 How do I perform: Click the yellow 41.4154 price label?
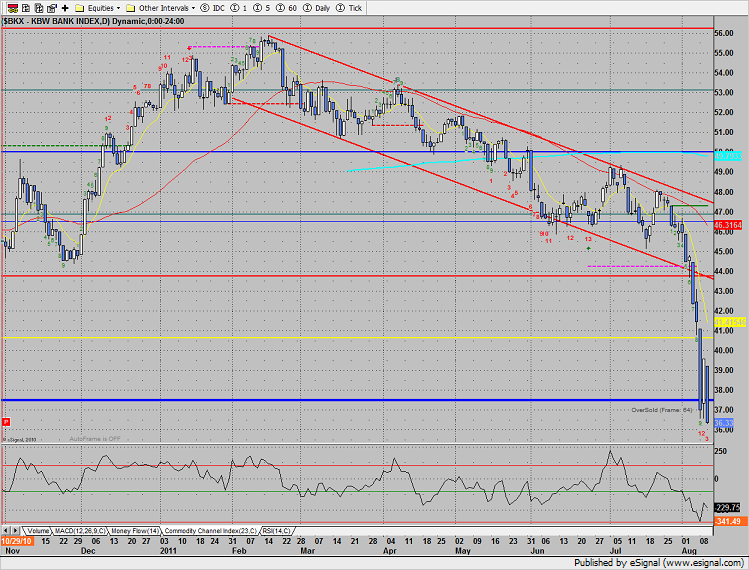coord(729,323)
